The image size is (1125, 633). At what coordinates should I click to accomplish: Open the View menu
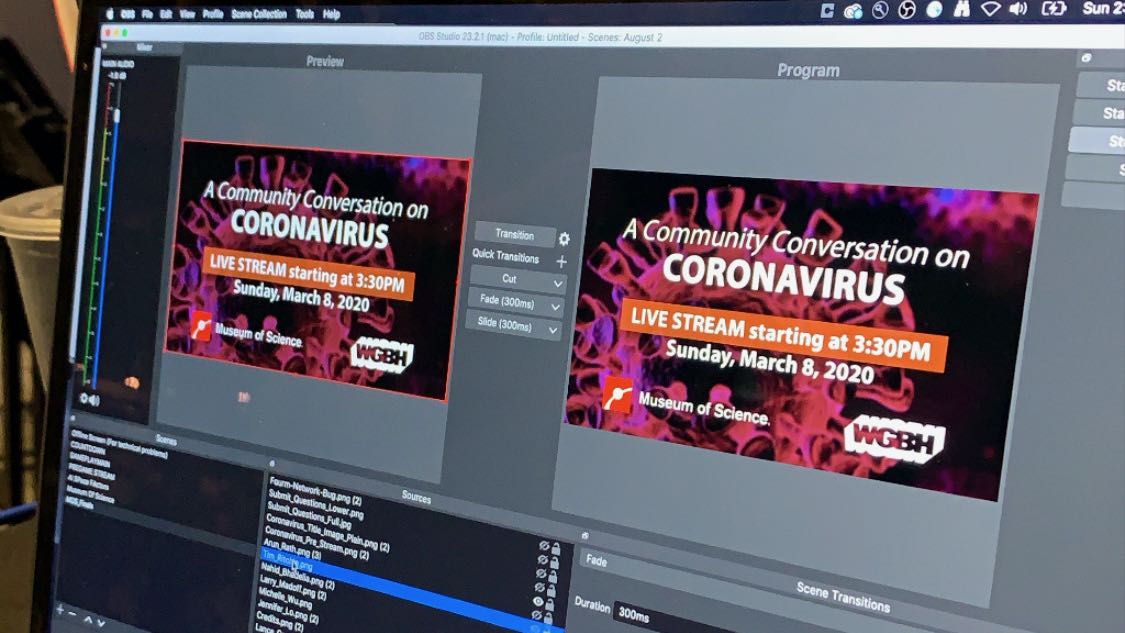click(187, 14)
